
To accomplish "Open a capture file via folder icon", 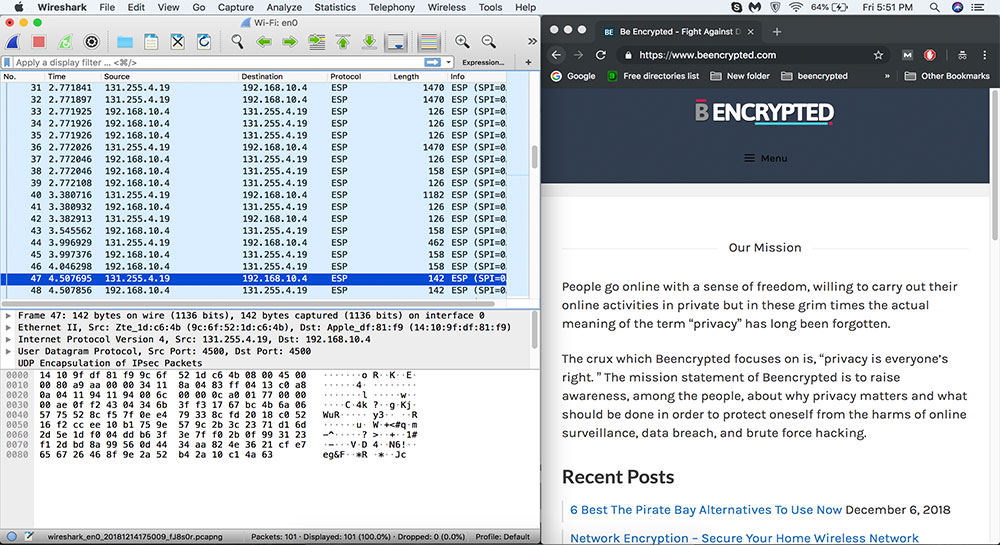I will (x=125, y=42).
